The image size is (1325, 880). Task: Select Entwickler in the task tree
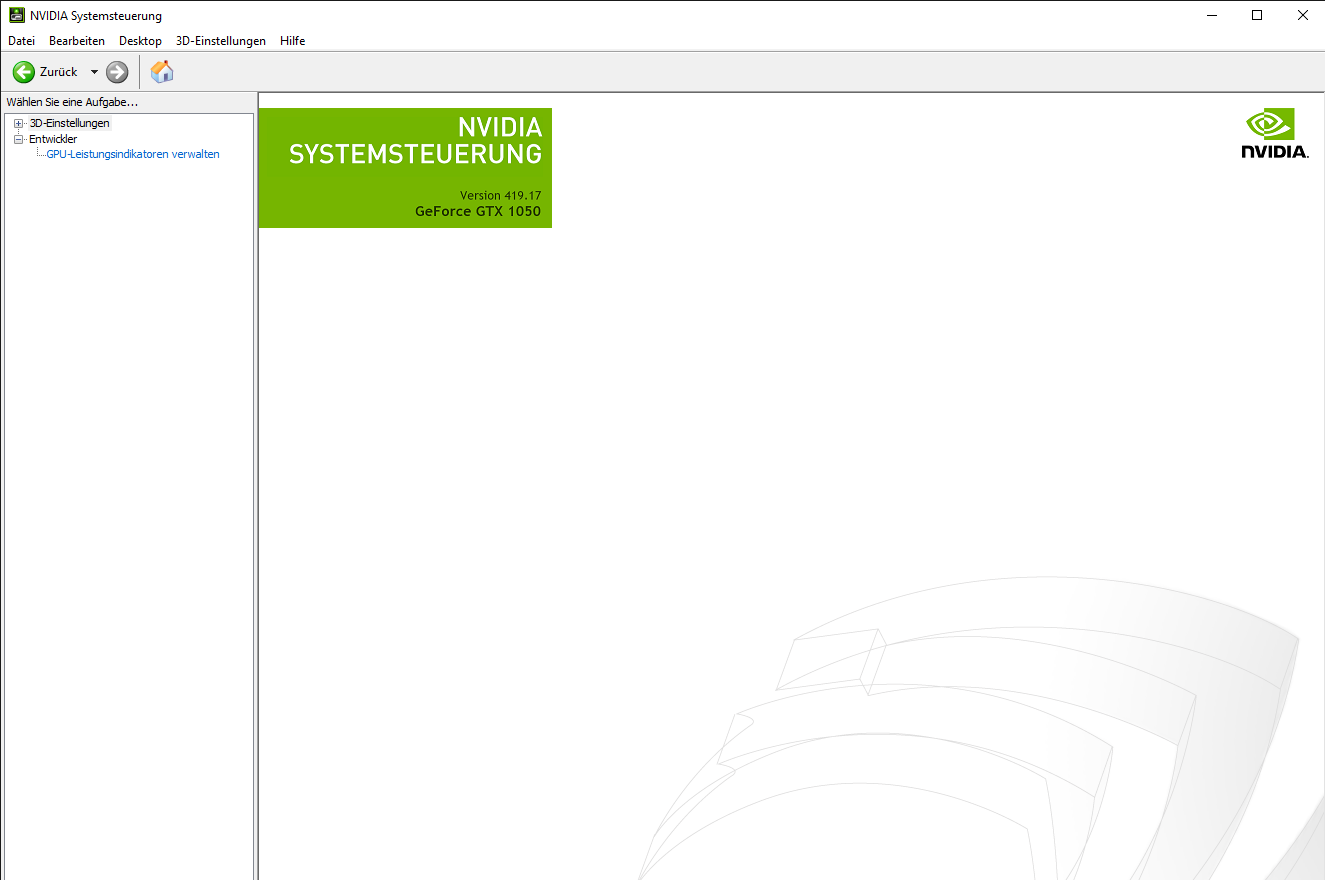[53, 139]
